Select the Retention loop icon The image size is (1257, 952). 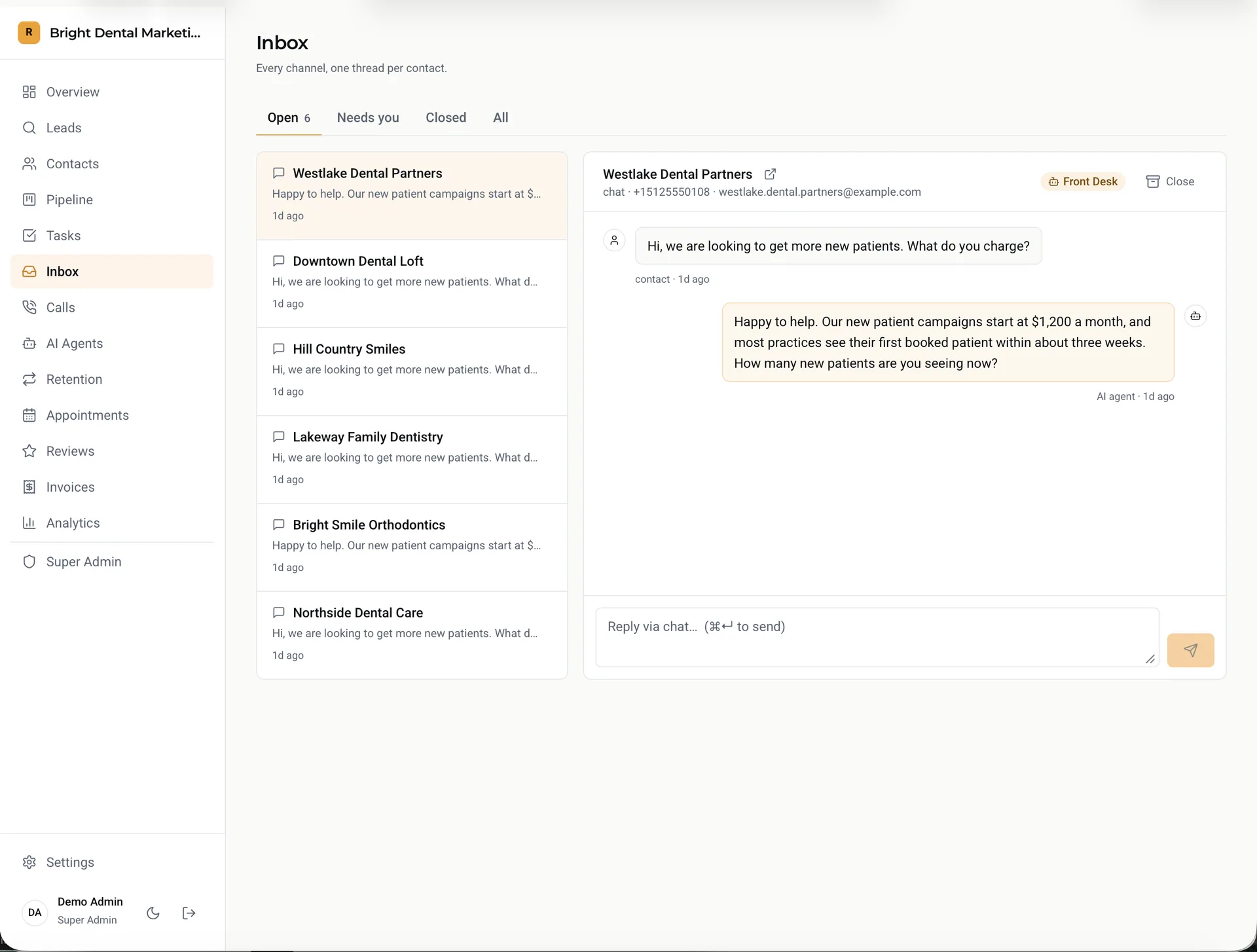29,379
